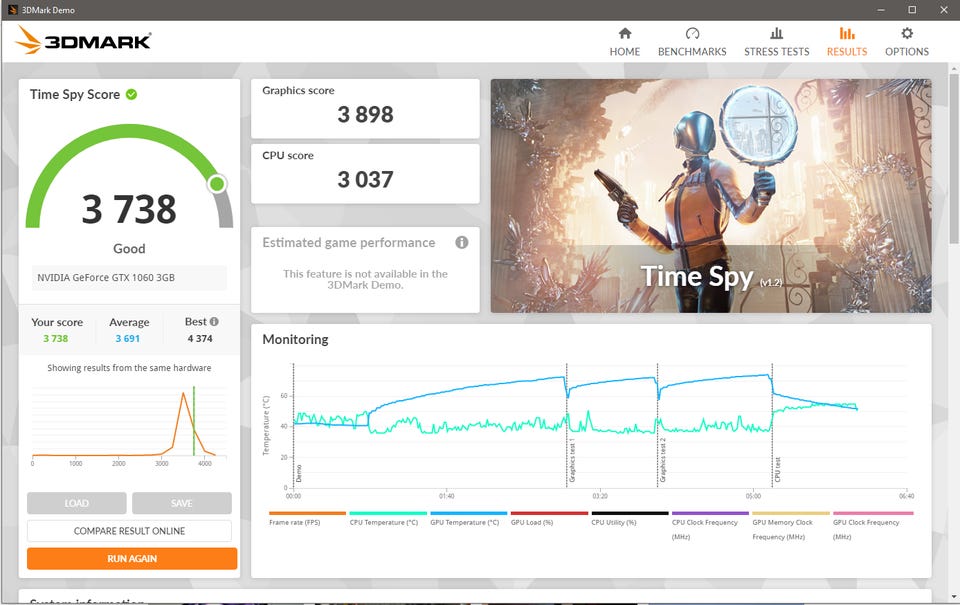Click the scrollbar down arrow
The height and width of the screenshot is (605, 960).
click(x=953, y=596)
